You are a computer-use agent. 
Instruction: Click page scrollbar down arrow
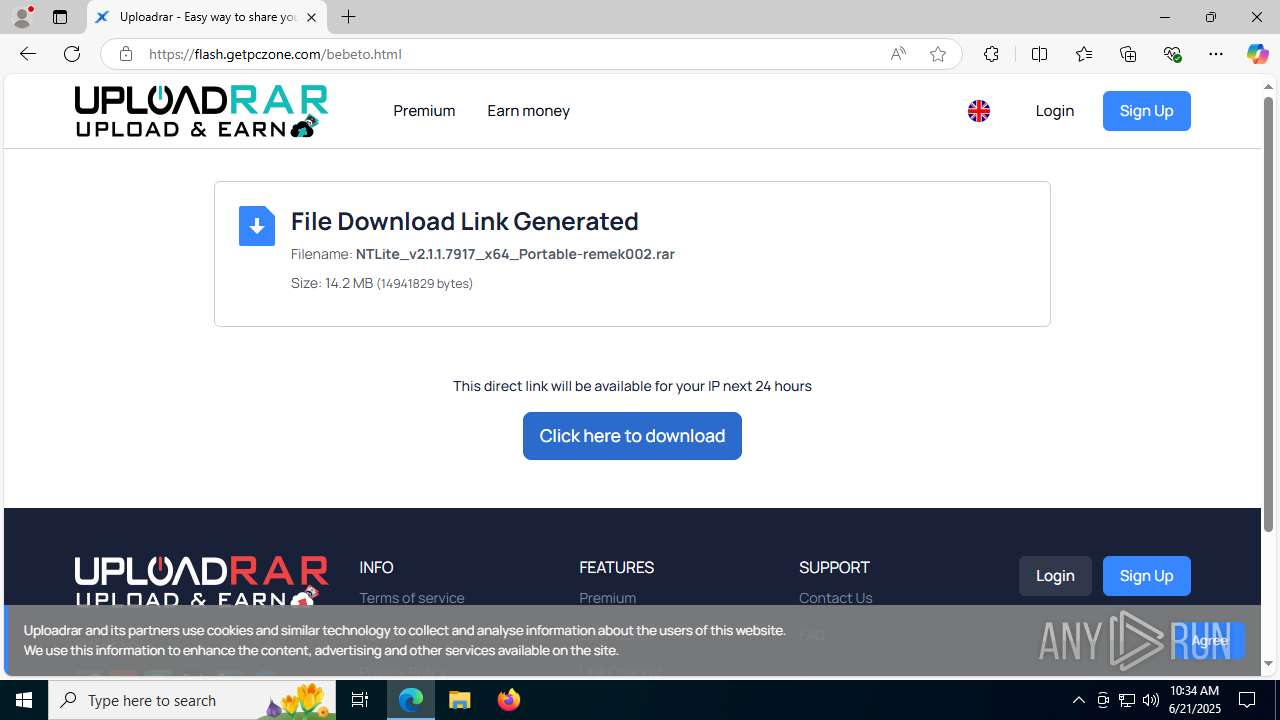point(1268,663)
